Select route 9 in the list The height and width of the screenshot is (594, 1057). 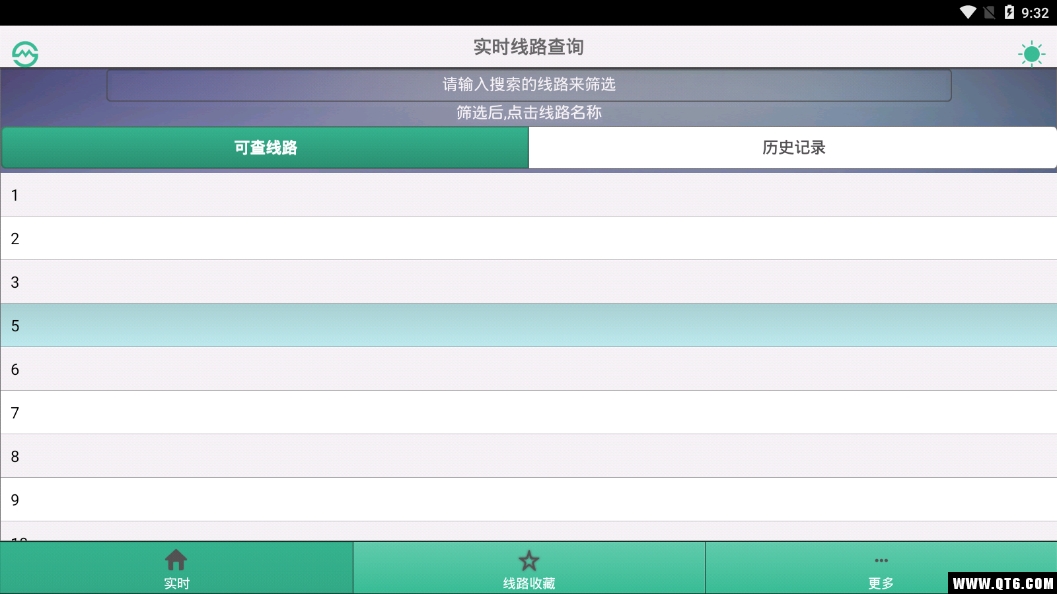point(528,500)
